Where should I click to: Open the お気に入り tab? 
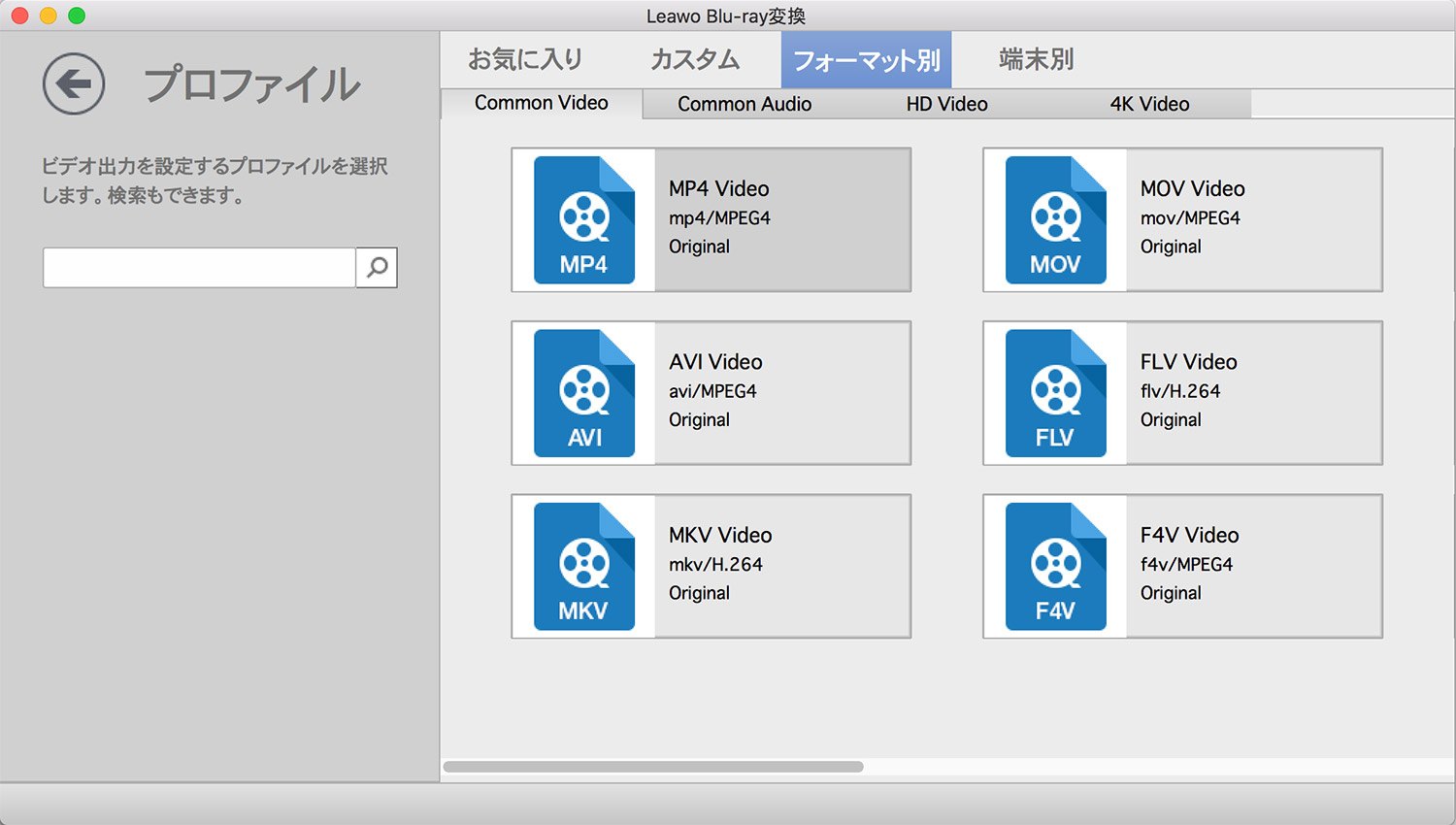point(525,59)
